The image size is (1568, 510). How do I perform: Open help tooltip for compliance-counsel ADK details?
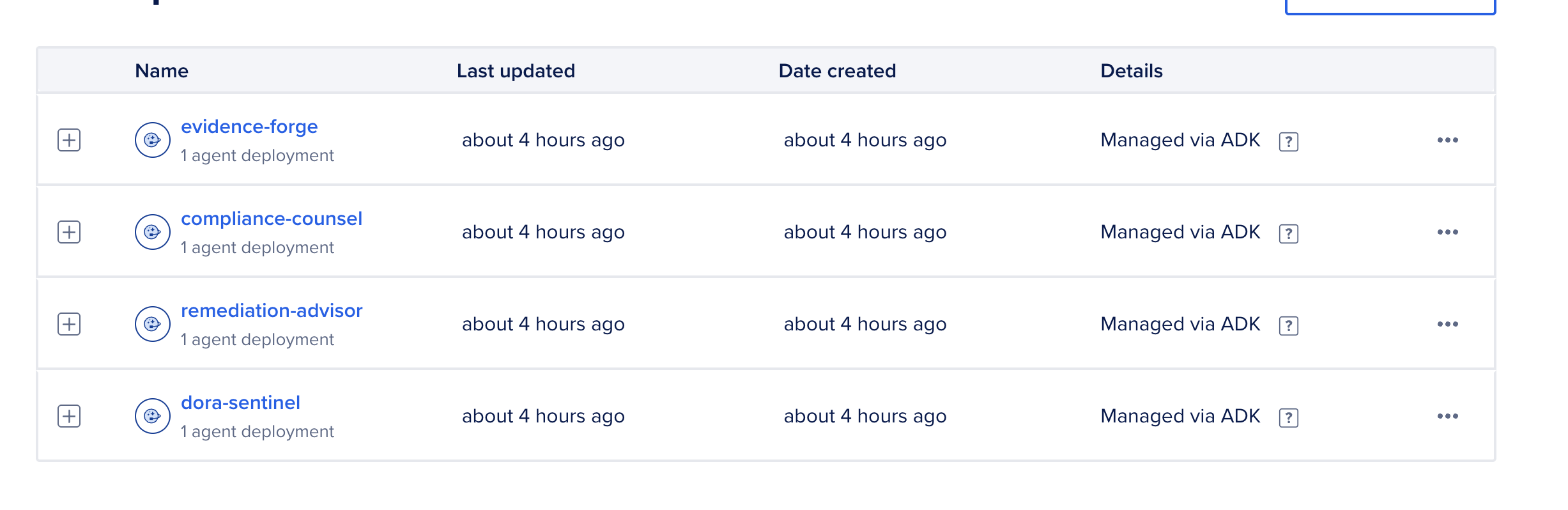coord(1288,233)
